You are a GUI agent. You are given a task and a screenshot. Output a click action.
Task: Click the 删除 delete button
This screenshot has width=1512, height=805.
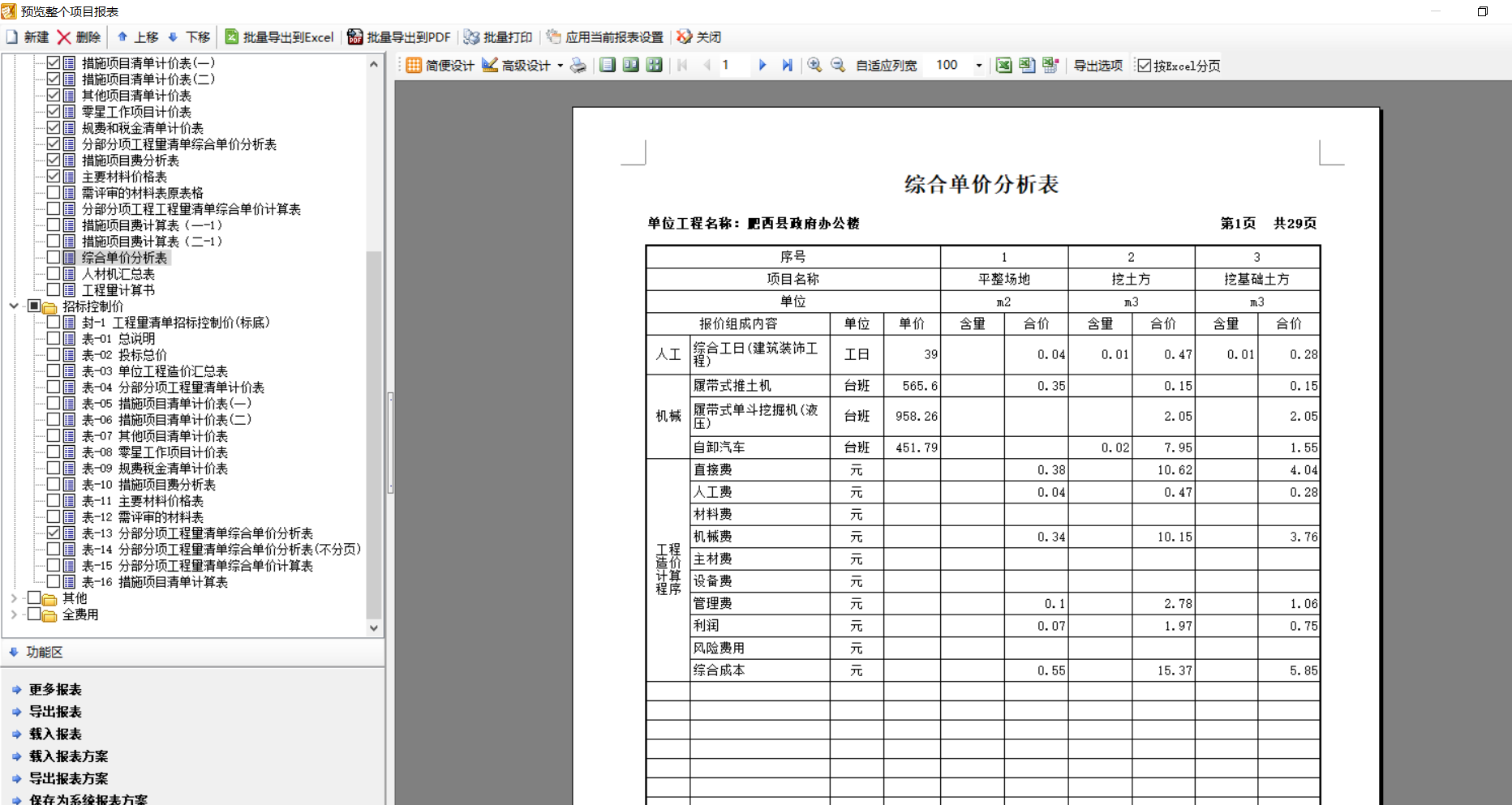pyautogui.click(x=79, y=37)
